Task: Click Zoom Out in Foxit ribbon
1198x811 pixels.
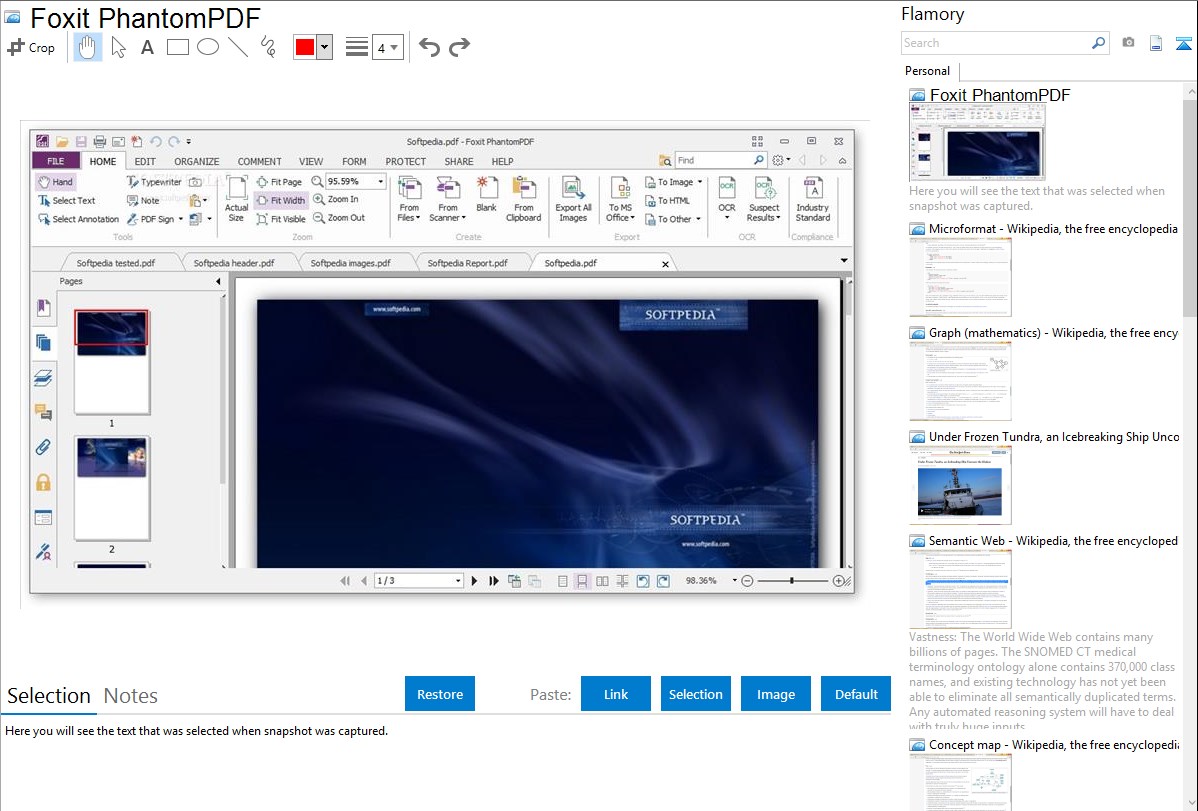Action: 339,218
